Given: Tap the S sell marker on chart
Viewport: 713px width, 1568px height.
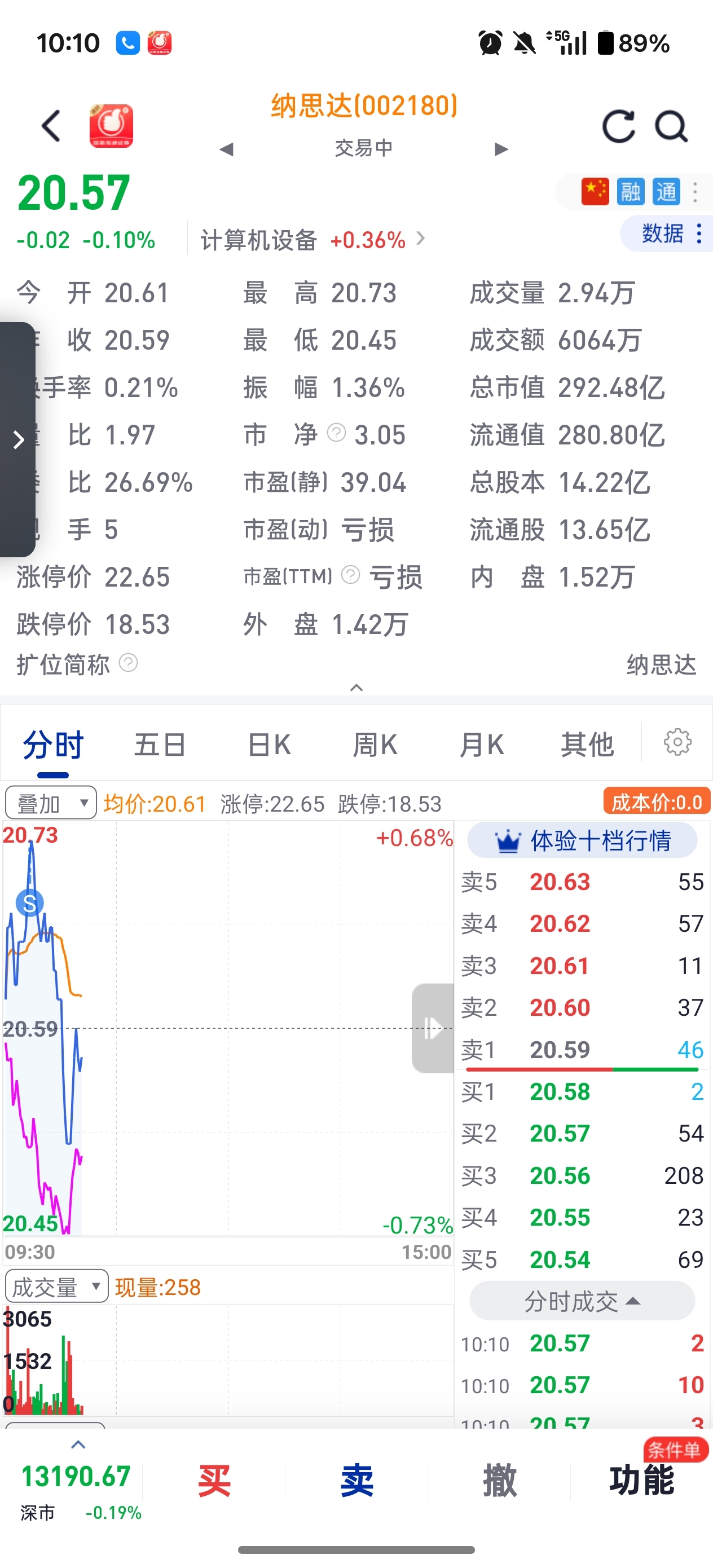Looking at the screenshot, I should click(x=29, y=904).
